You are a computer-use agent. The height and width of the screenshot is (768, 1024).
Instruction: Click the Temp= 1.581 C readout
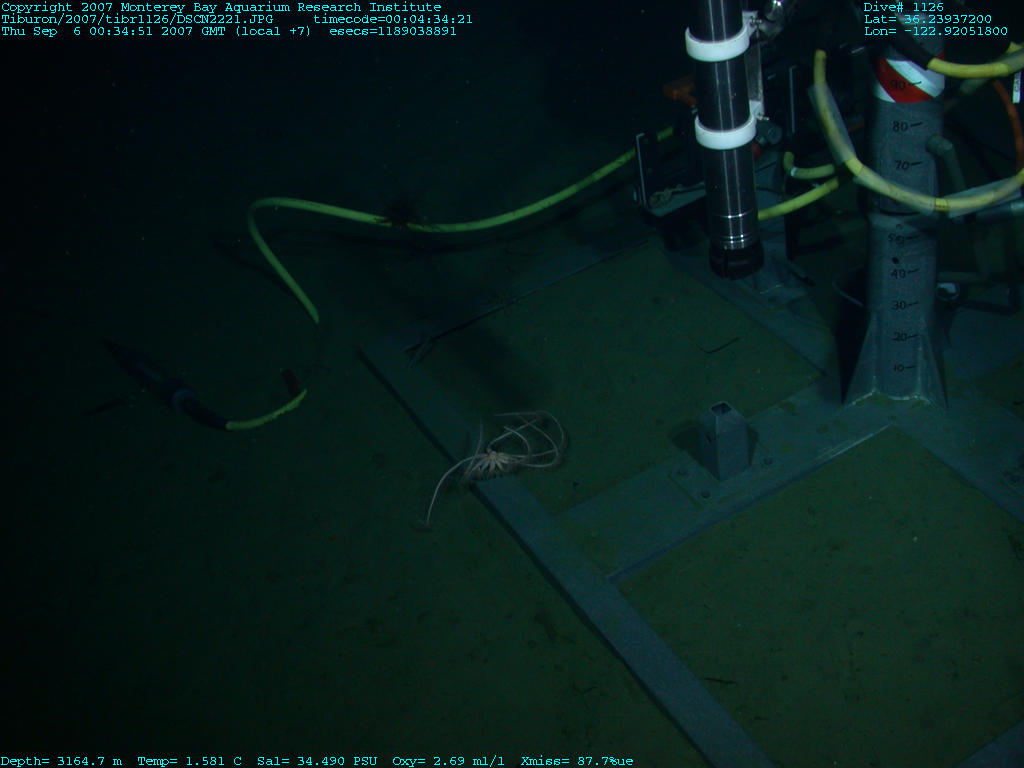[189, 761]
